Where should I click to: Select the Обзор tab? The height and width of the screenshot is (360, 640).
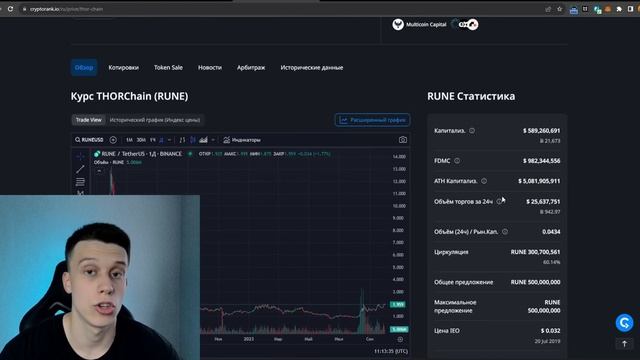[84, 67]
